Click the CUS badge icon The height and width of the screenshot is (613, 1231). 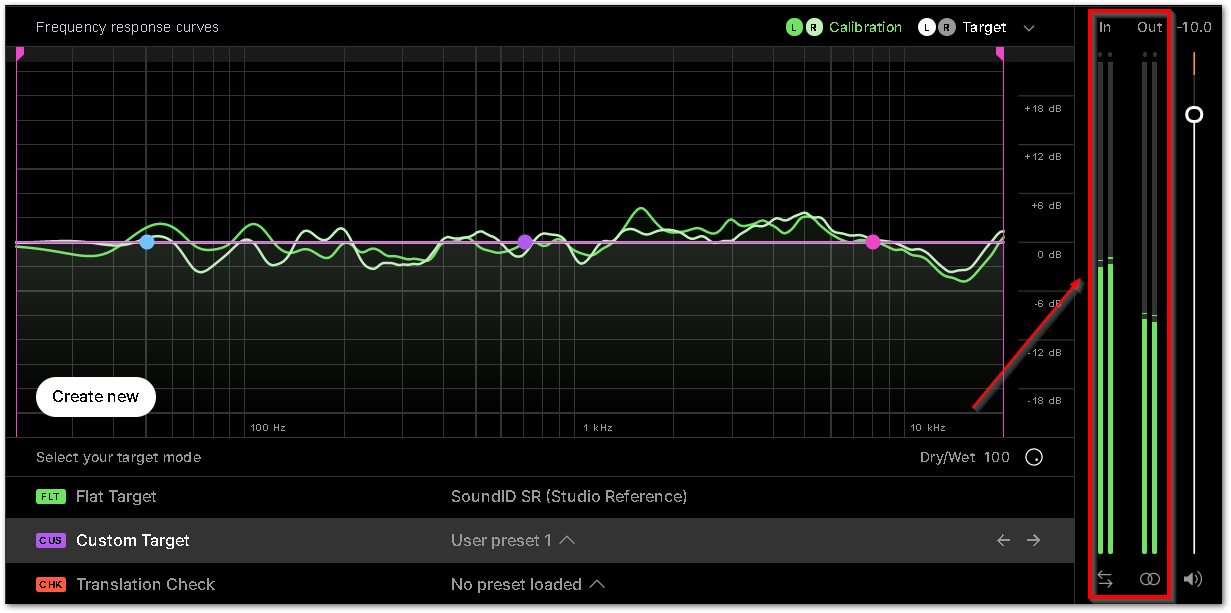(50, 541)
